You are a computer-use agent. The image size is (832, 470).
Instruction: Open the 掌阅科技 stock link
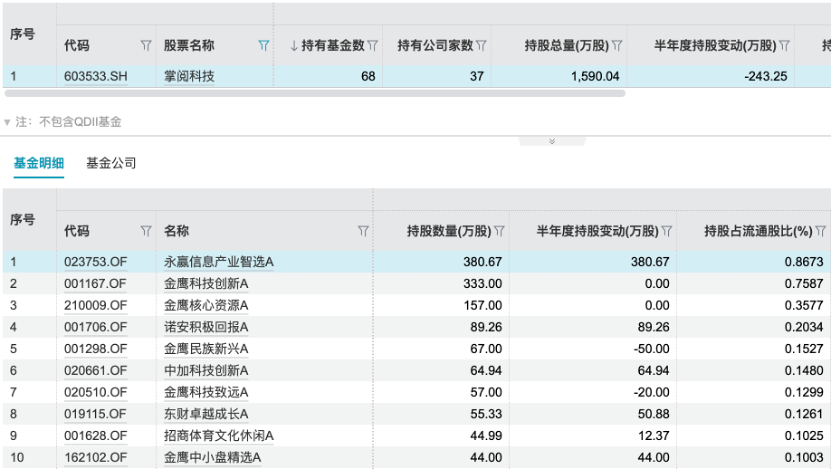point(189,76)
